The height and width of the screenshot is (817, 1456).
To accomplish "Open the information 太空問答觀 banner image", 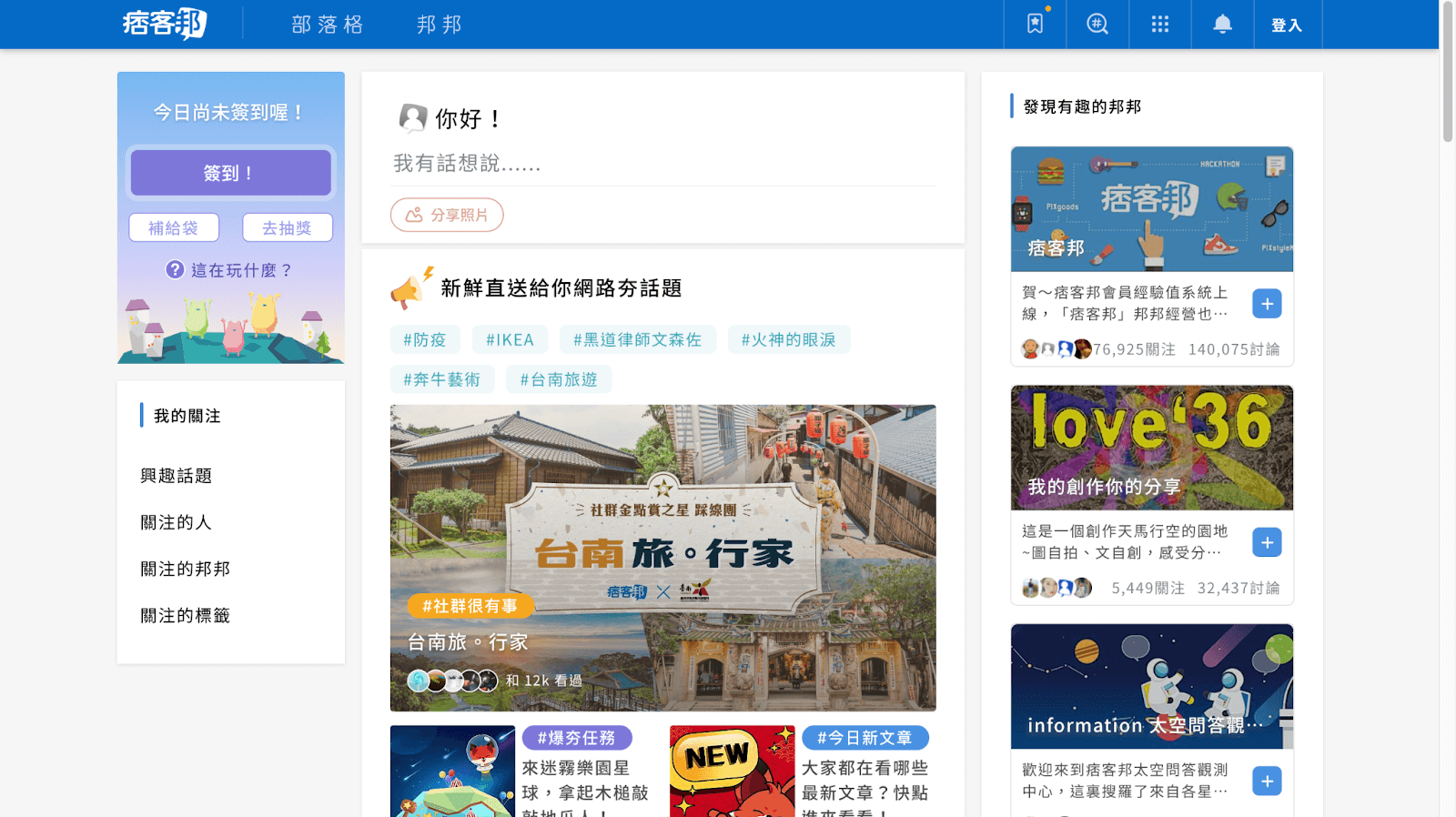I will (1152, 686).
